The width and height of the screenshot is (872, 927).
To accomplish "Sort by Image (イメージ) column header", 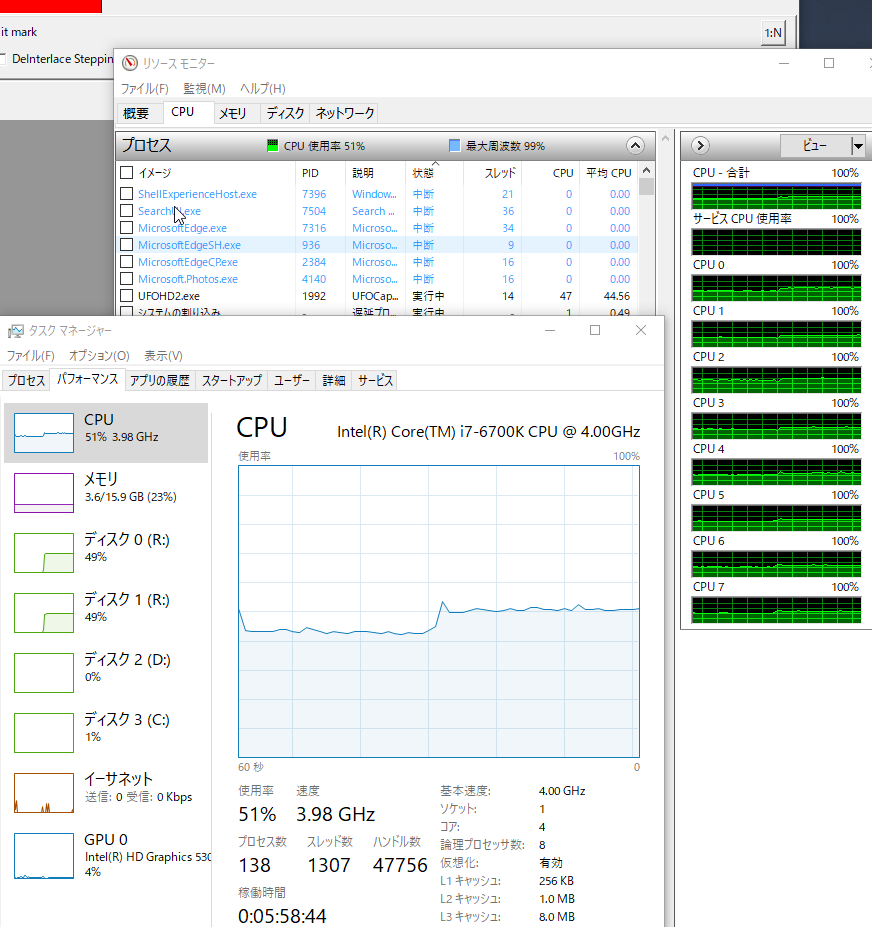I will coord(213,173).
